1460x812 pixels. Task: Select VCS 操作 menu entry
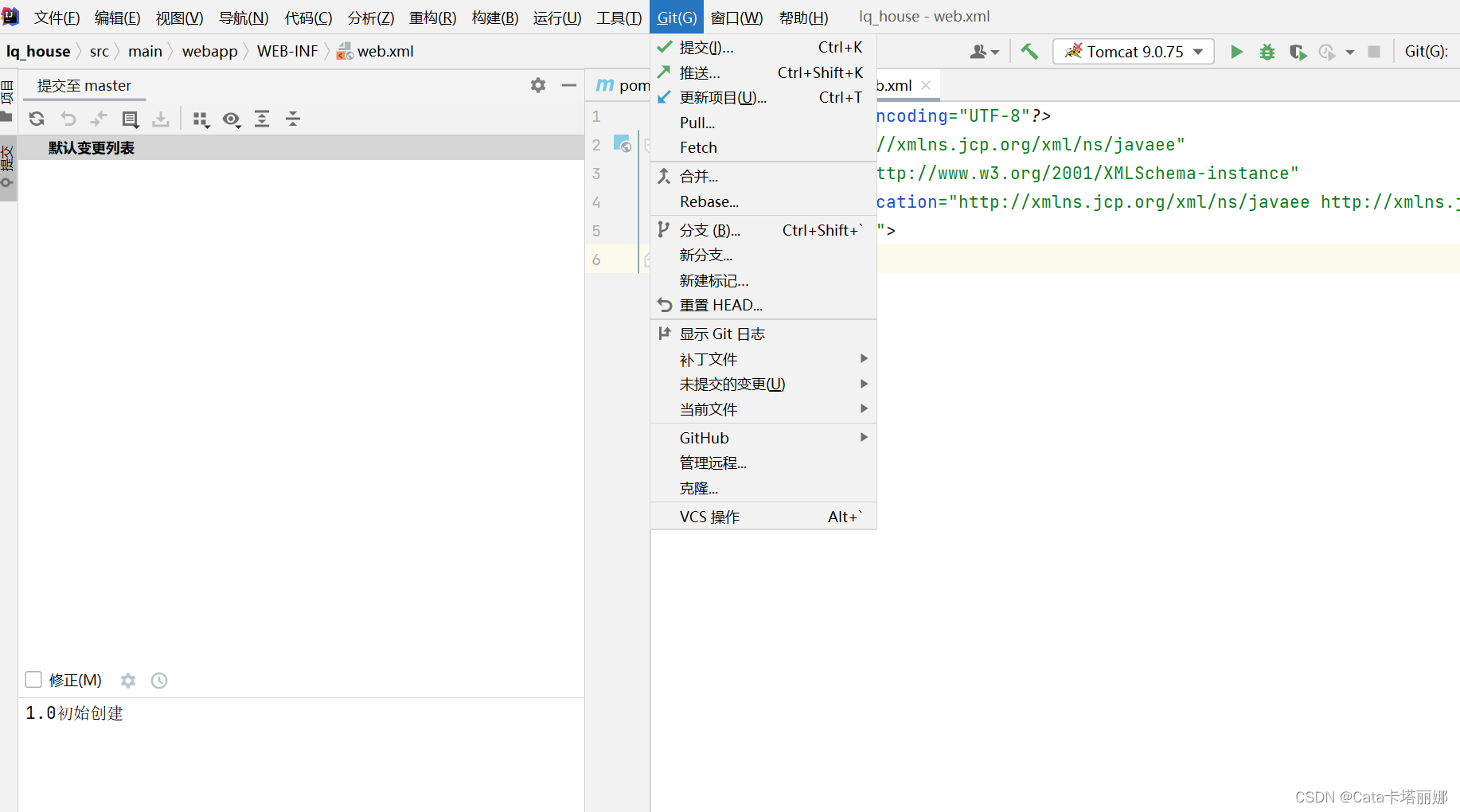pos(763,517)
